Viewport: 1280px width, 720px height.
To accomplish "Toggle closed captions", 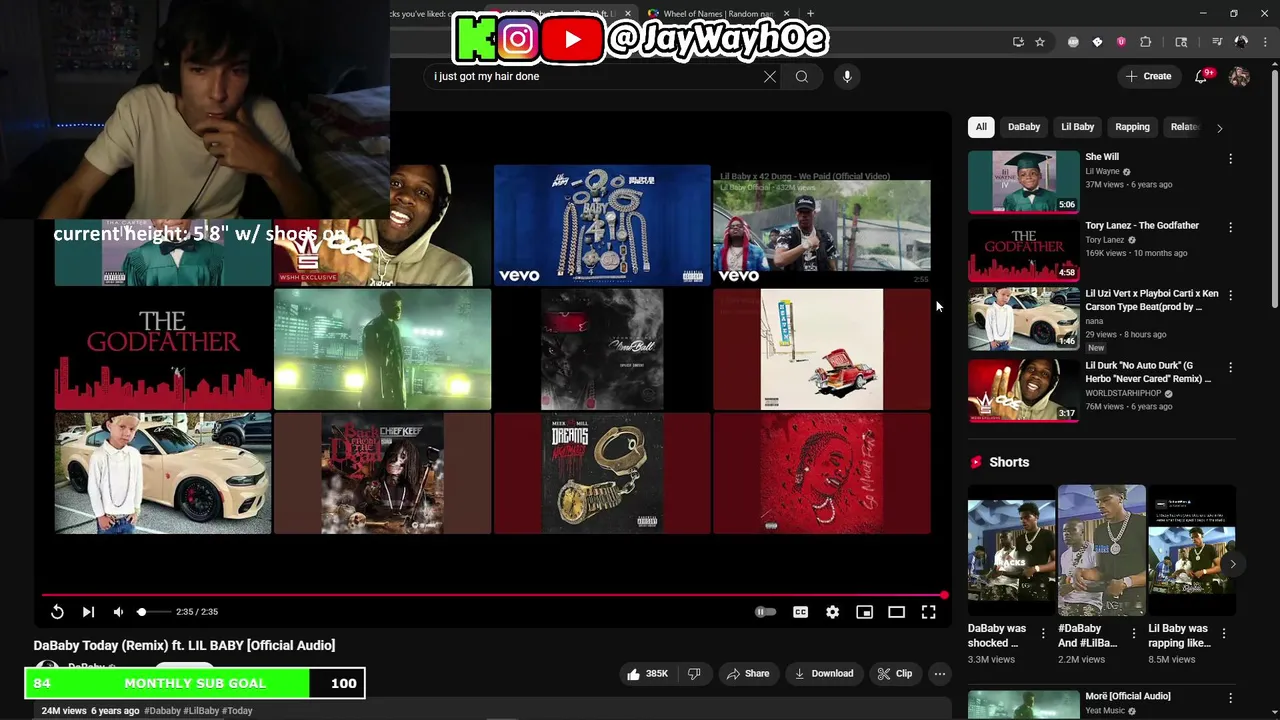I will pyautogui.click(x=801, y=612).
